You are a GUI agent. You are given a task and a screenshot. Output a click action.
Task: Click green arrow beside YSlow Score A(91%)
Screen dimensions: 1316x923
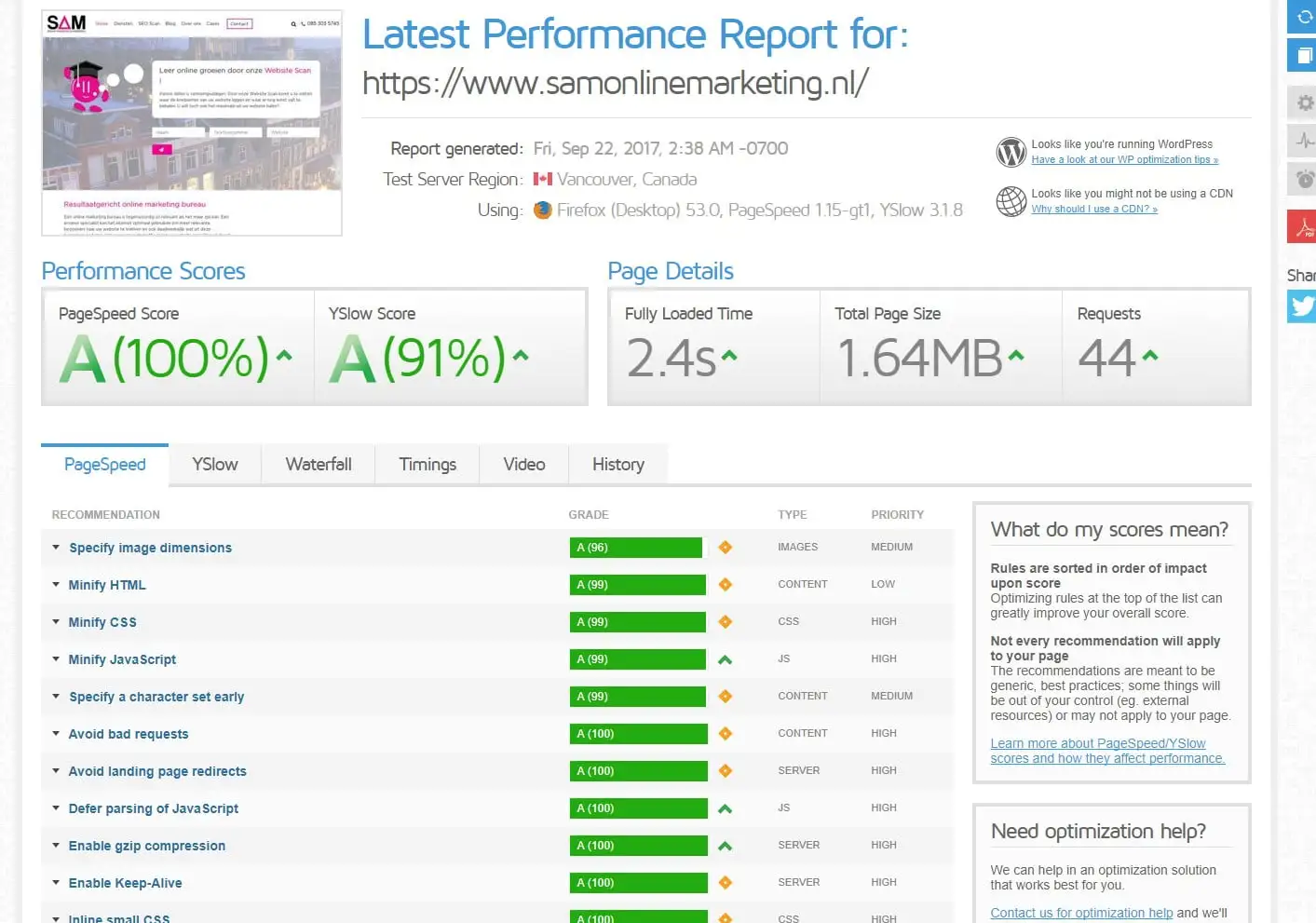[x=521, y=355]
